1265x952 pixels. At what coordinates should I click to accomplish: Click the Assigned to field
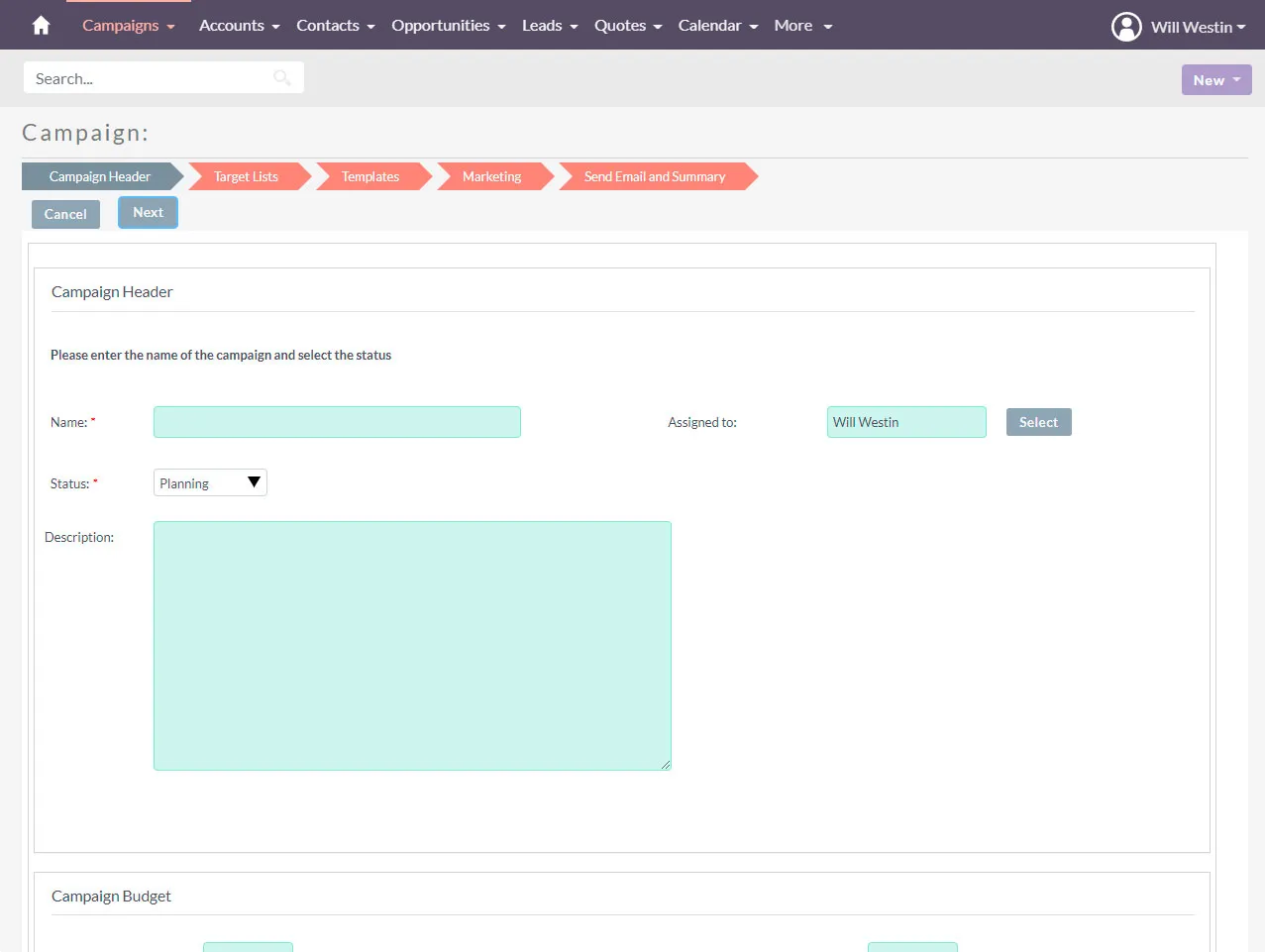click(906, 422)
